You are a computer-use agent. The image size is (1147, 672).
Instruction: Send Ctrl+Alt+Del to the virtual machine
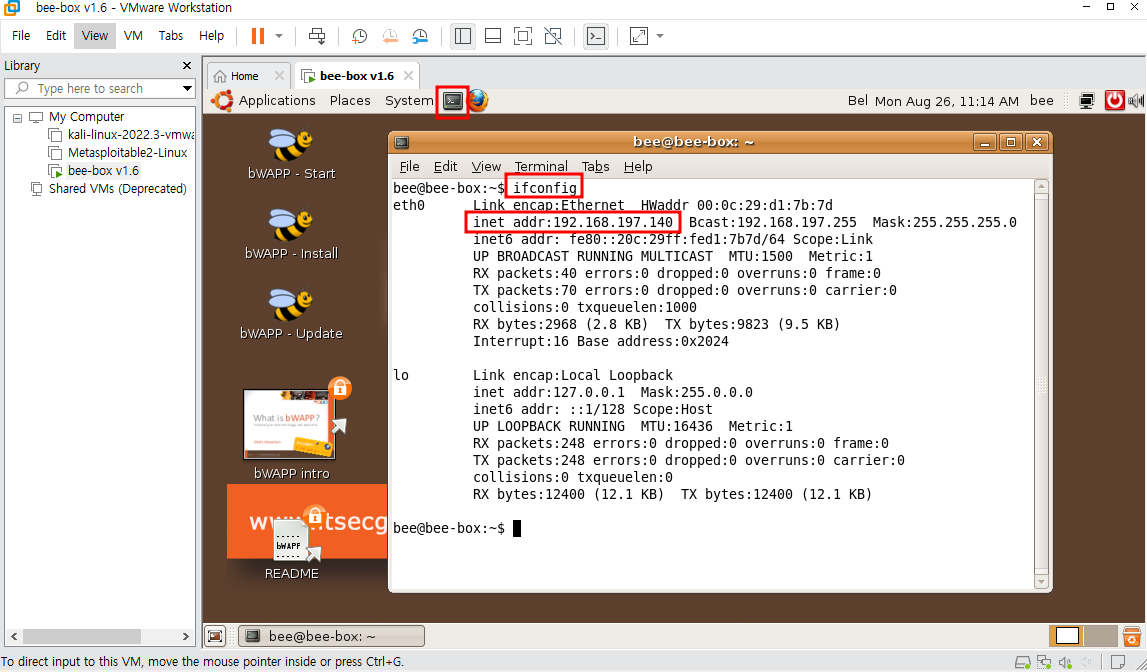pos(317,36)
